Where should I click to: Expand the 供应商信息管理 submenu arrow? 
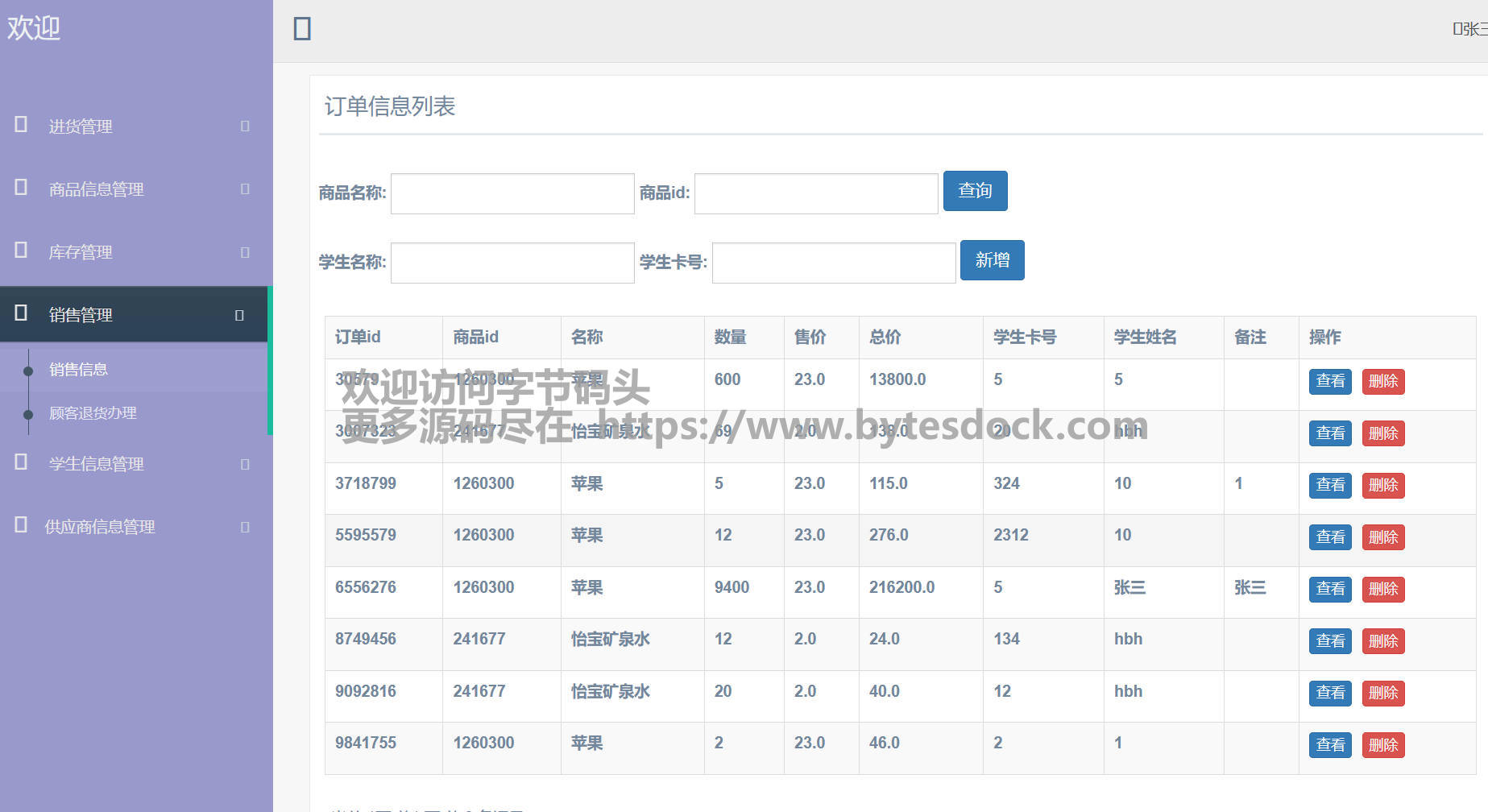click(x=245, y=527)
